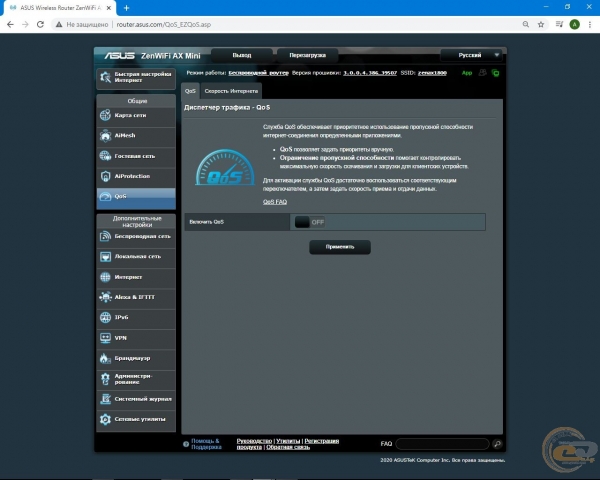Click Chrome zoom magnifier icon in address bar

click(x=526, y=24)
